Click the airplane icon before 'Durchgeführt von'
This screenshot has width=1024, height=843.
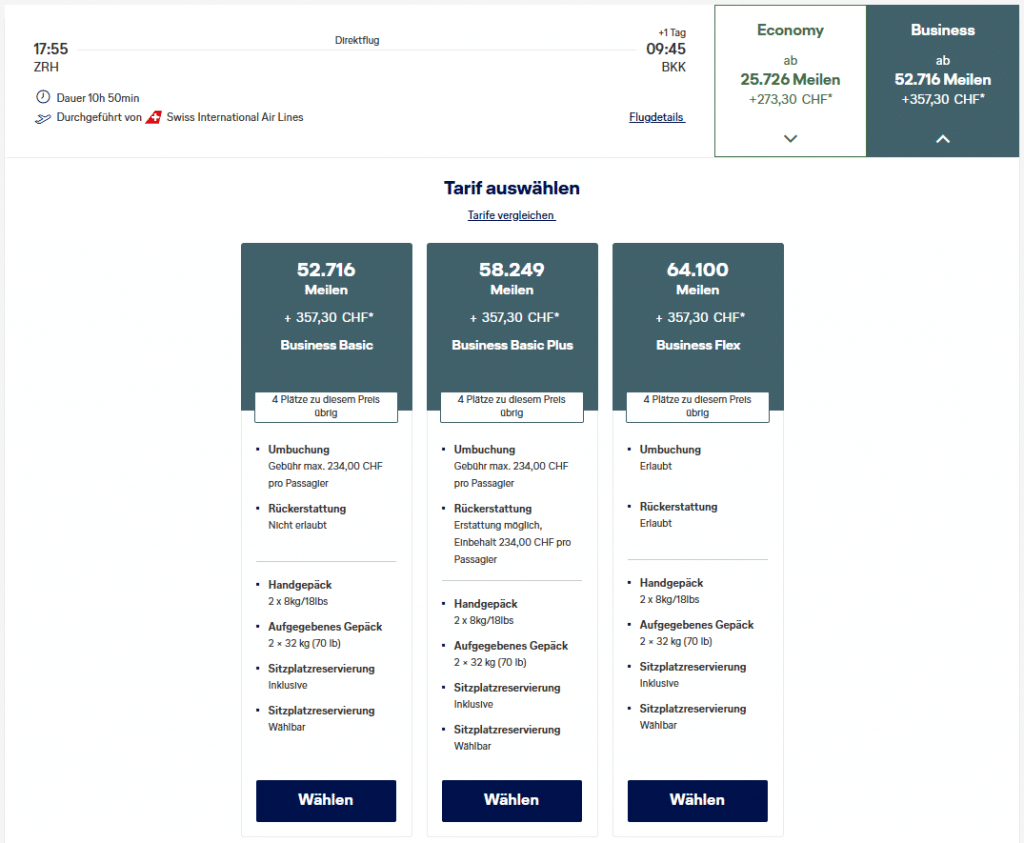pos(42,118)
